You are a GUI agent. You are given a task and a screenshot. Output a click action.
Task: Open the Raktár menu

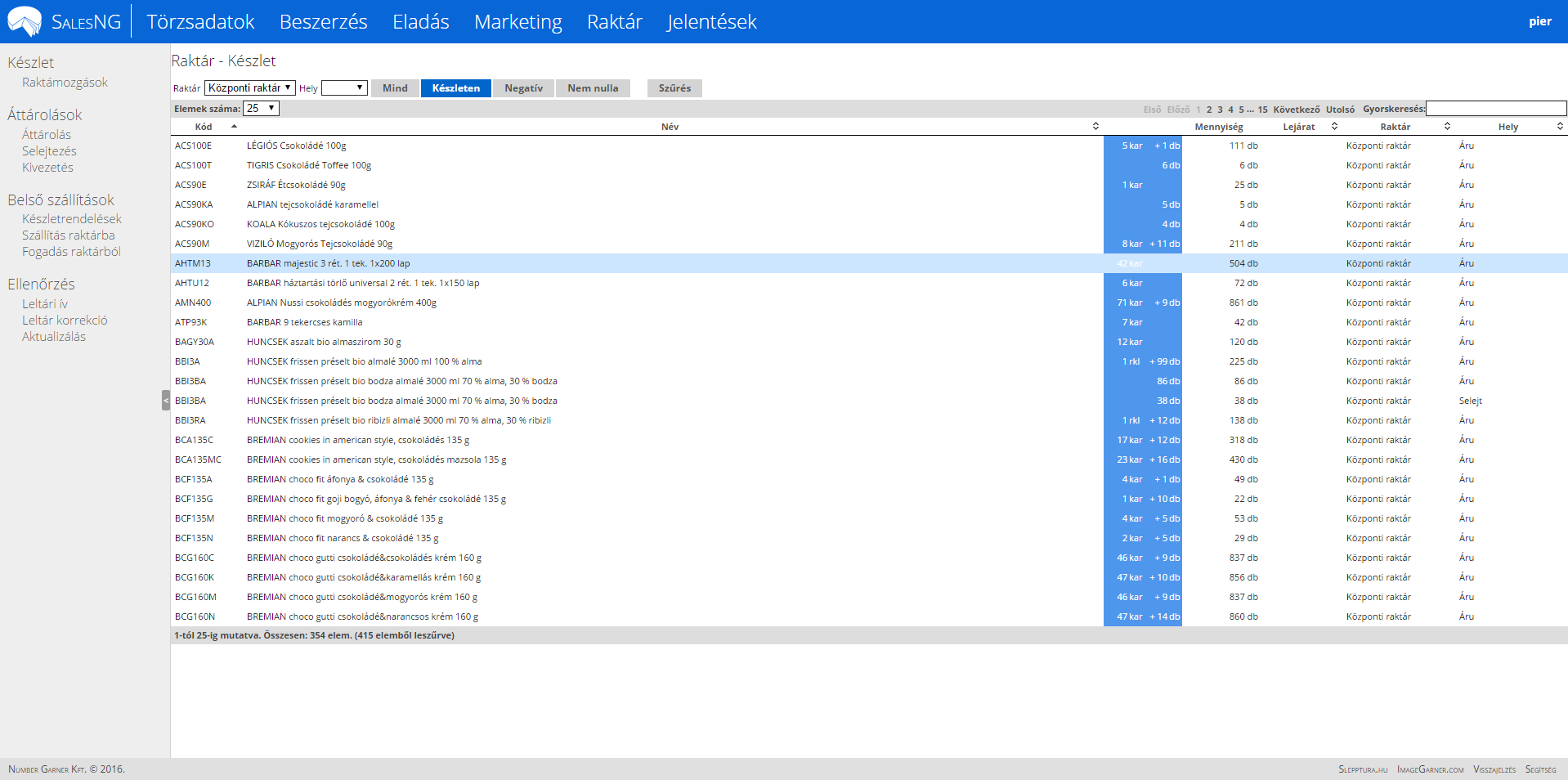click(x=615, y=22)
